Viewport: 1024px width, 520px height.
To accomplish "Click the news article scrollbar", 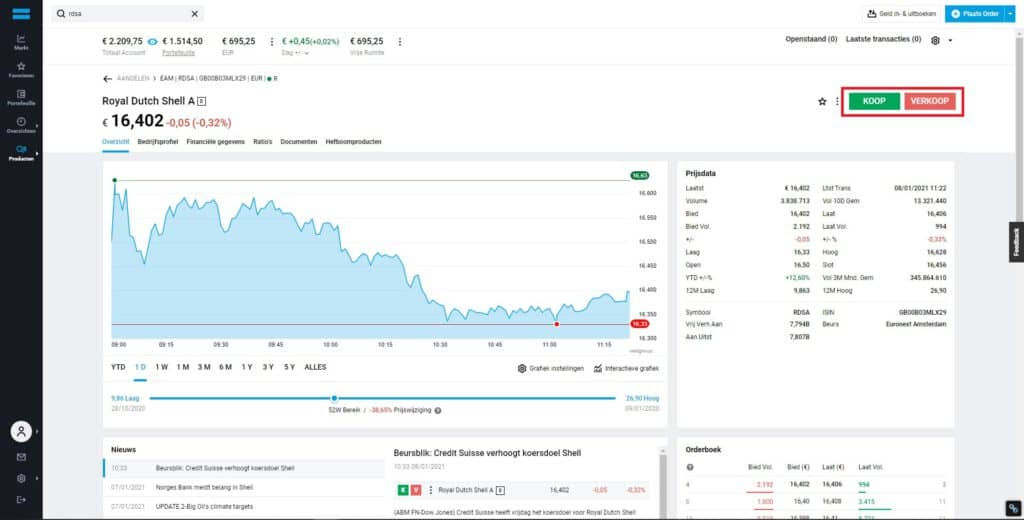I will pyautogui.click(x=663, y=483).
